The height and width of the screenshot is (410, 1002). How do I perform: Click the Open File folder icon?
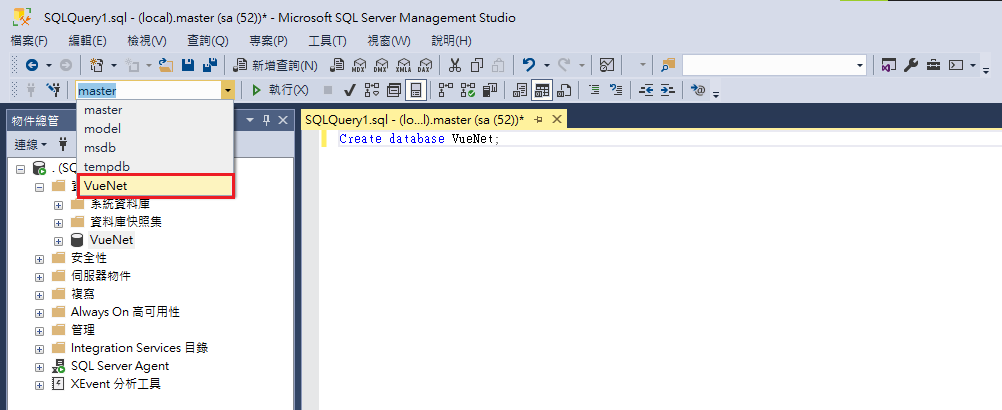point(166,65)
